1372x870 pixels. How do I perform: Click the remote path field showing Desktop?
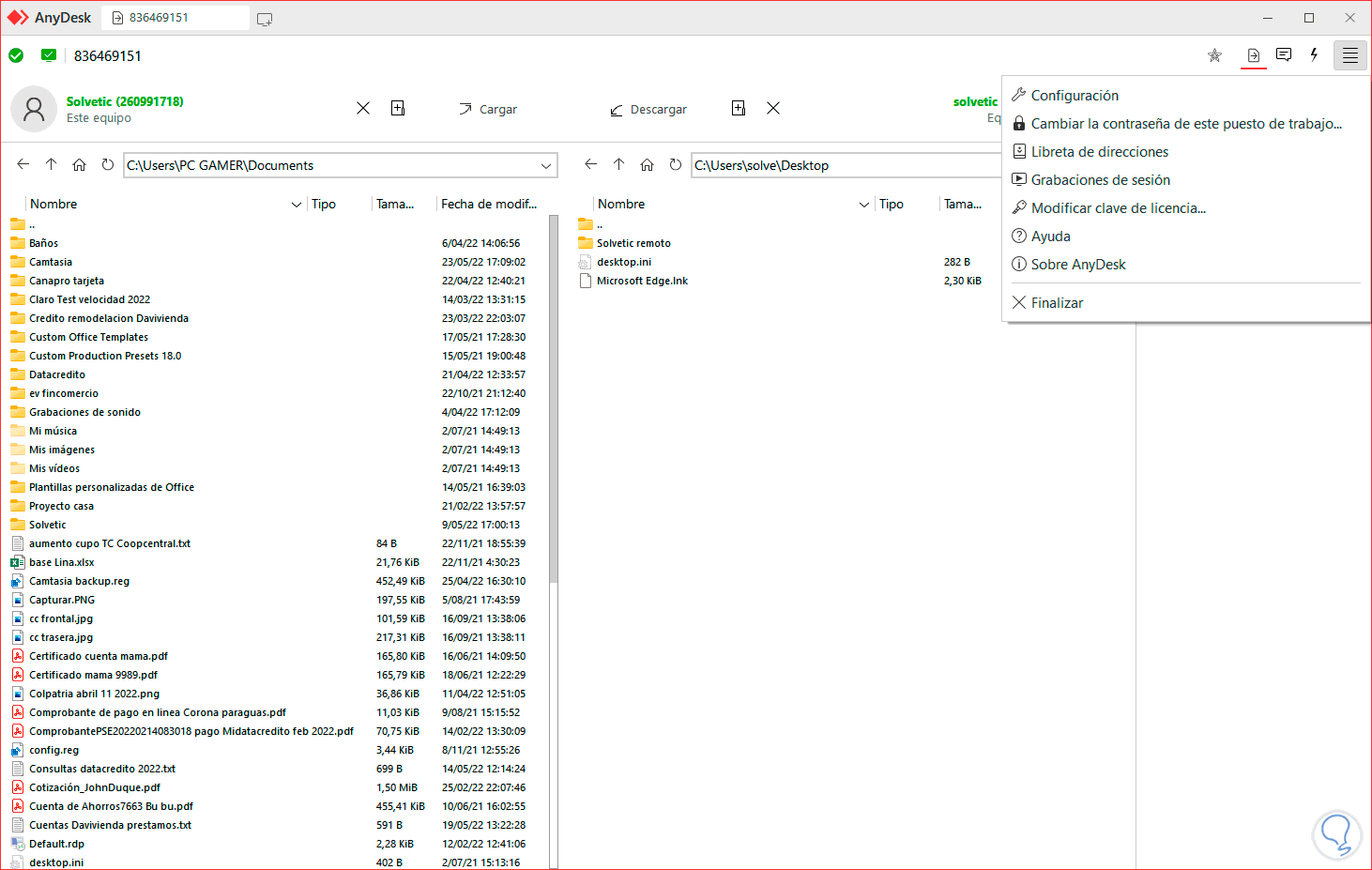point(846,165)
